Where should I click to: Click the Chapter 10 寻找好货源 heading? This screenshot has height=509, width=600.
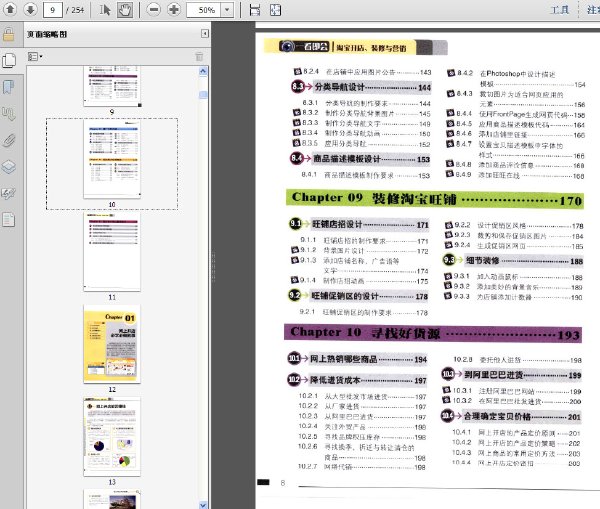pos(433,333)
